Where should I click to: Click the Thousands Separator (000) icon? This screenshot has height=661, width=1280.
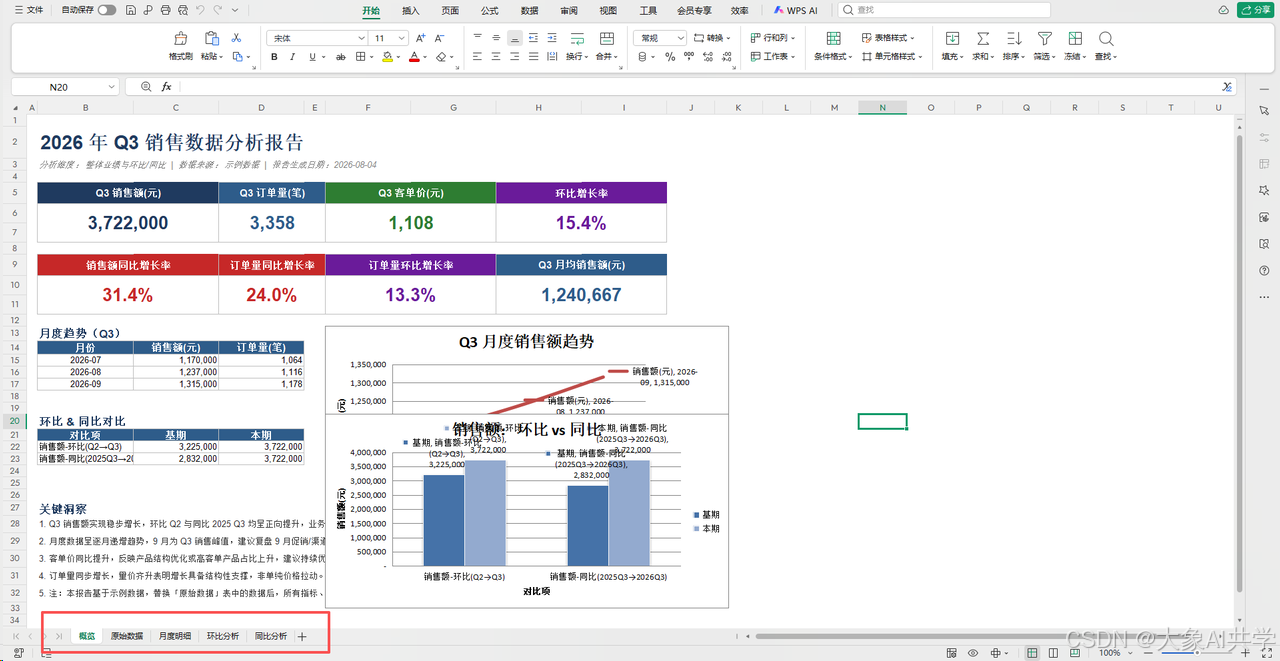pyautogui.click(x=688, y=57)
